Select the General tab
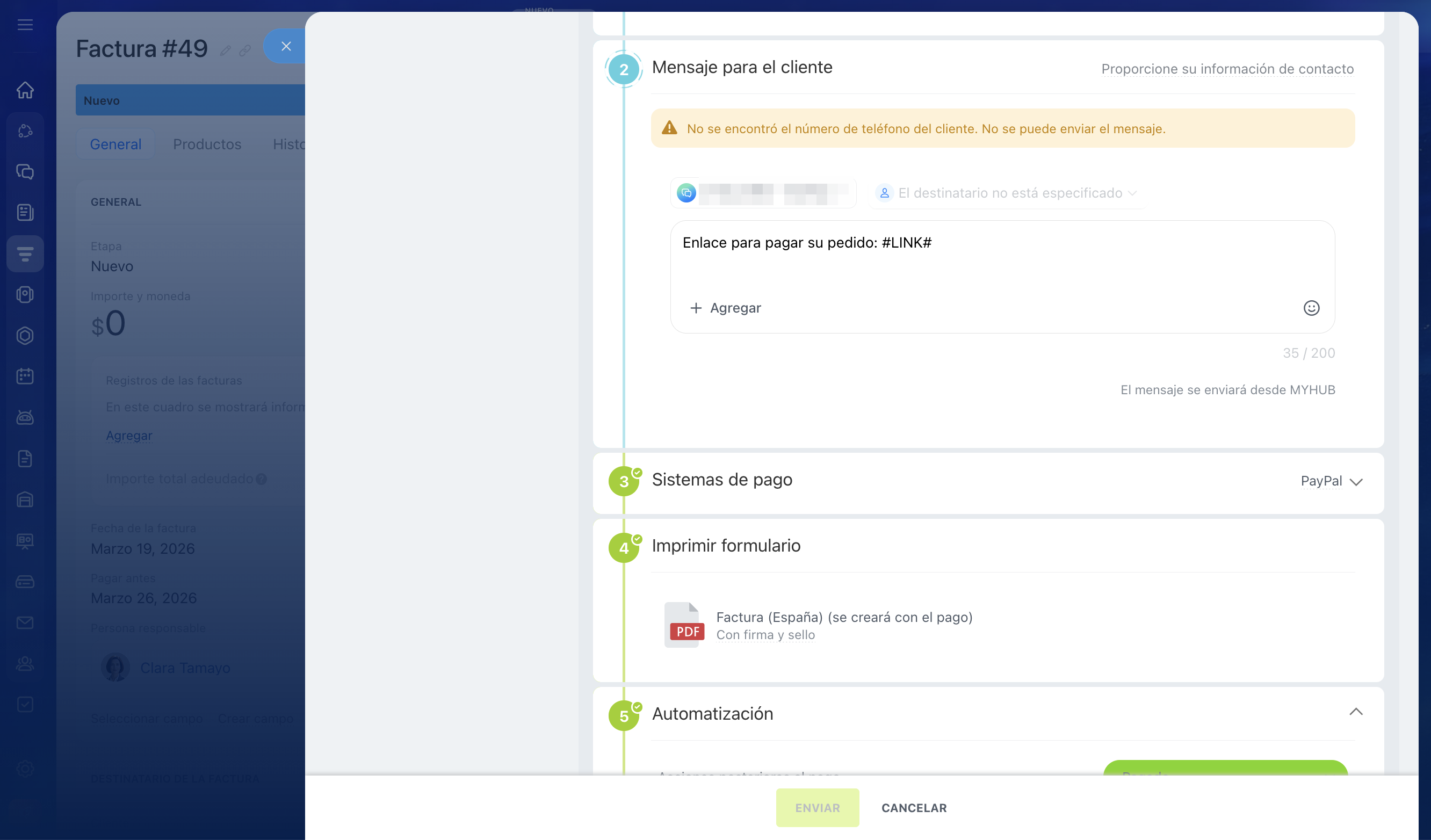The width and height of the screenshot is (1431, 840). coord(115,144)
